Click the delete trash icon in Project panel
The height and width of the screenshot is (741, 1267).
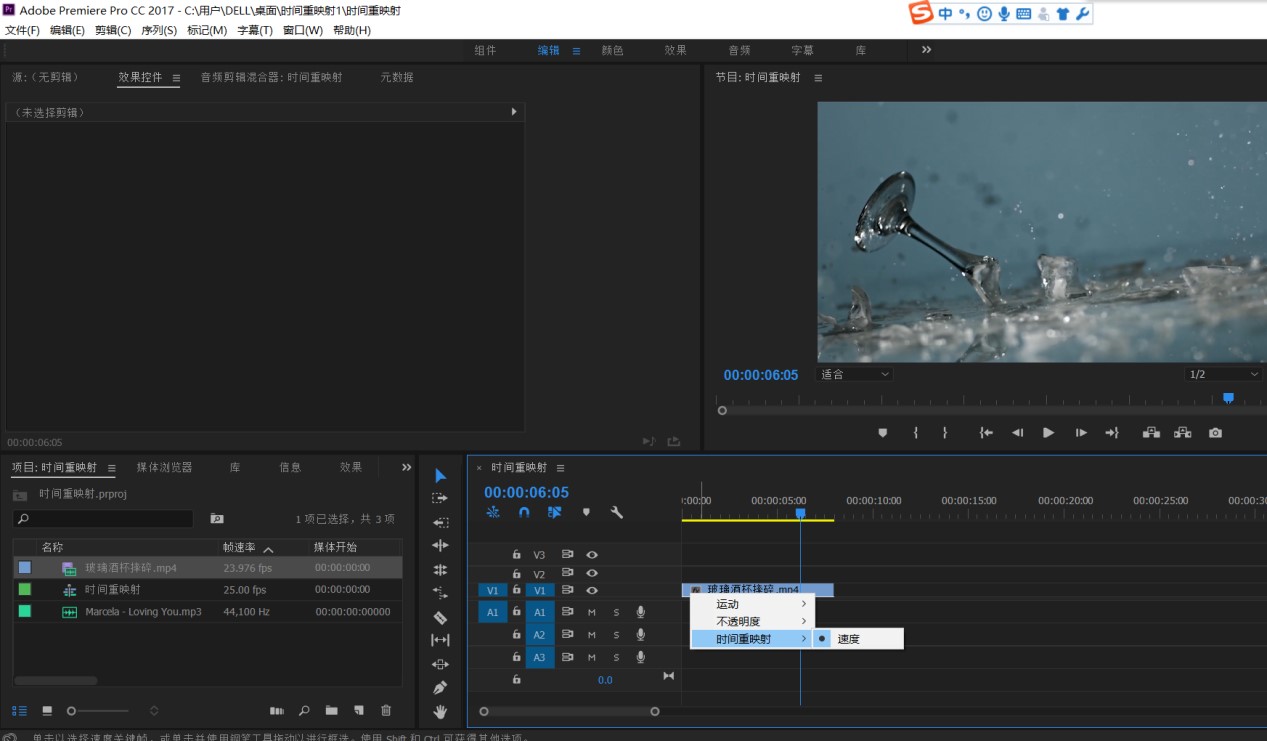click(x=386, y=711)
